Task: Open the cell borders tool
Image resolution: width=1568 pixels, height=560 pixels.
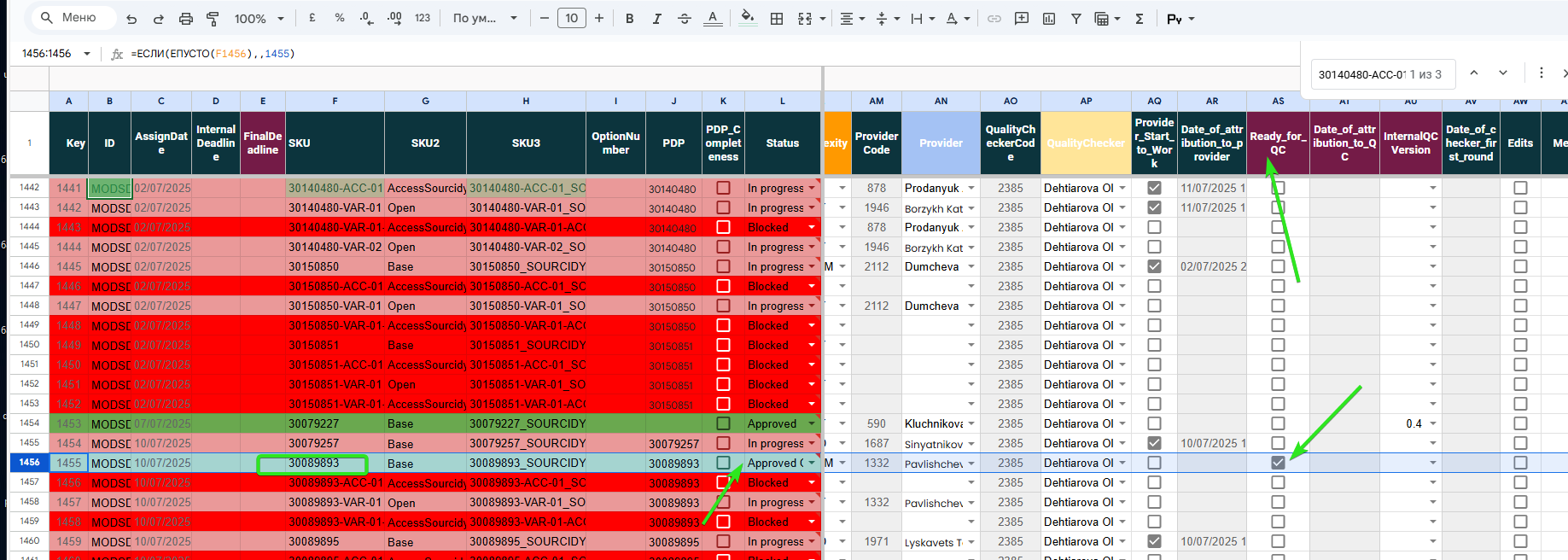Action: tap(777, 18)
